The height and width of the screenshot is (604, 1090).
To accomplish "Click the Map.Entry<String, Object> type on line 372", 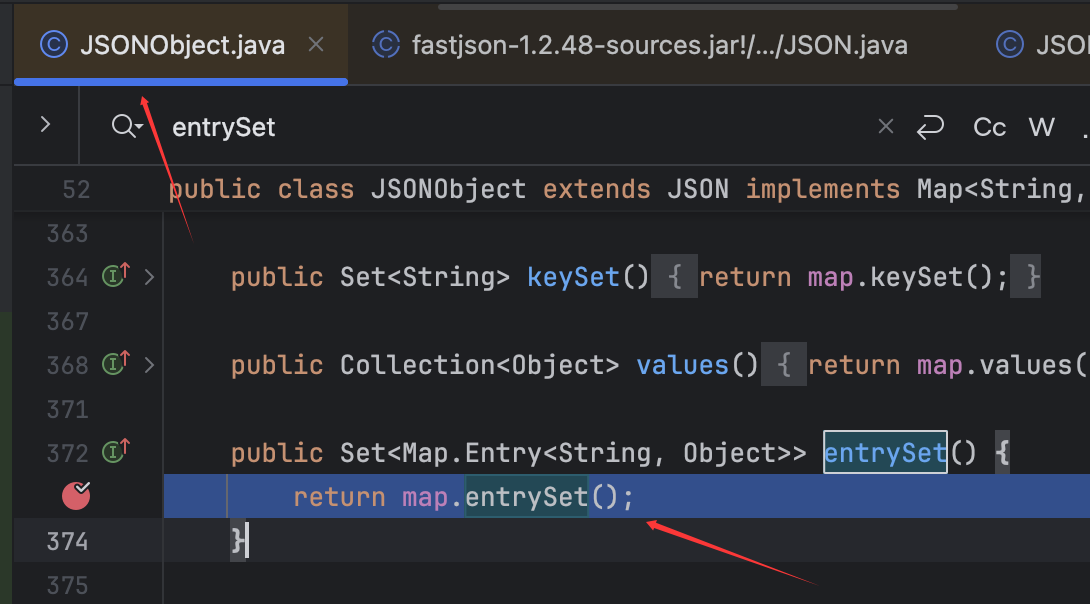I will click(596, 453).
